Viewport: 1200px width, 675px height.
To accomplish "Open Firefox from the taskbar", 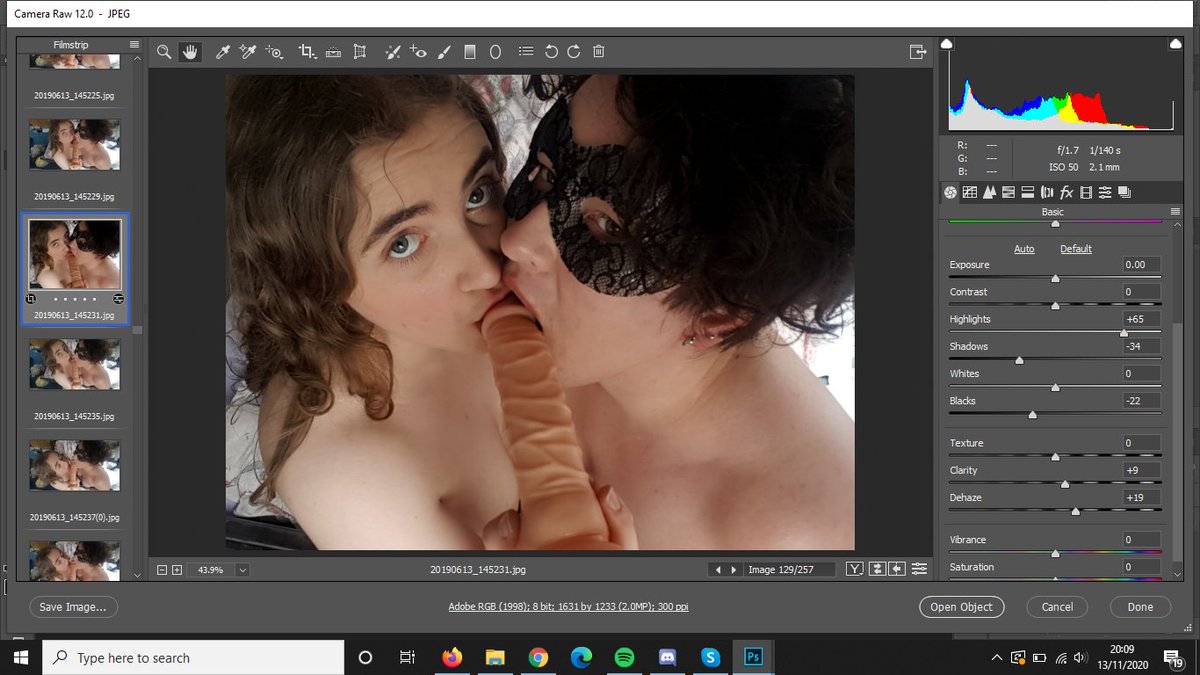I will [452, 657].
